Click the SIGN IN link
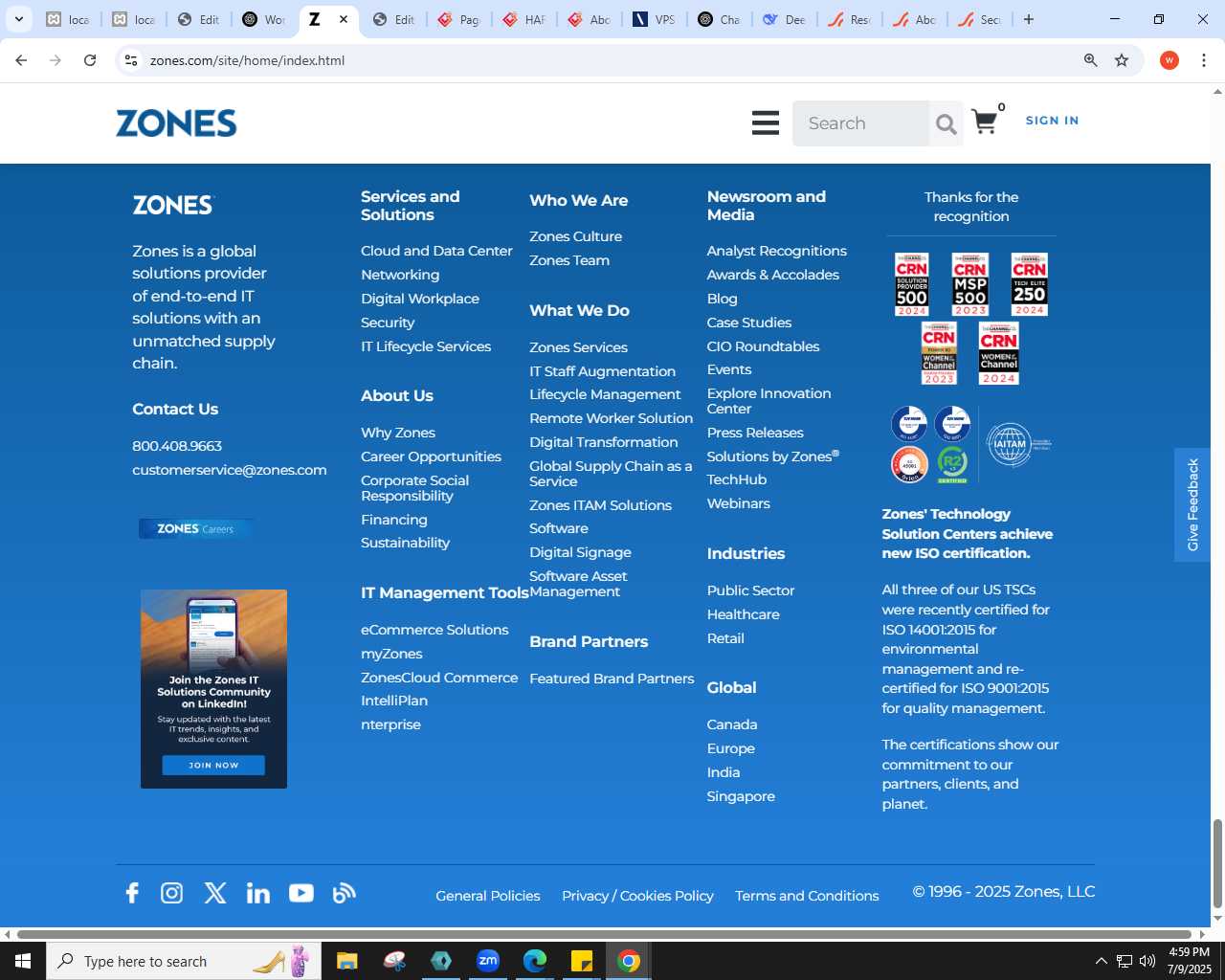Viewport: 1225px width, 980px height. tap(1052, 121)
